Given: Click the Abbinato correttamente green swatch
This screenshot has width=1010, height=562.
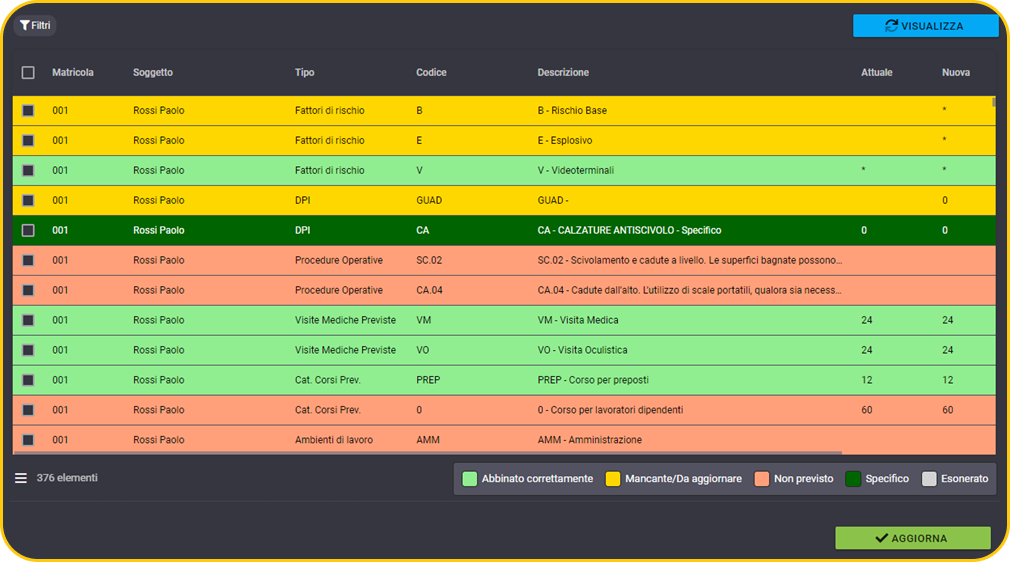Looking at the screenshot, I should (470, 479).
